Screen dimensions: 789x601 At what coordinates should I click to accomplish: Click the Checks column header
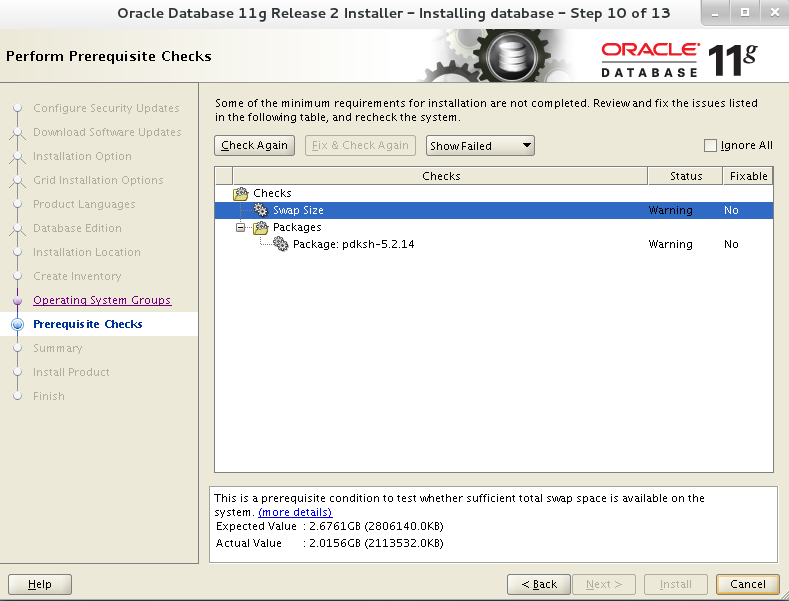[440, 176]
